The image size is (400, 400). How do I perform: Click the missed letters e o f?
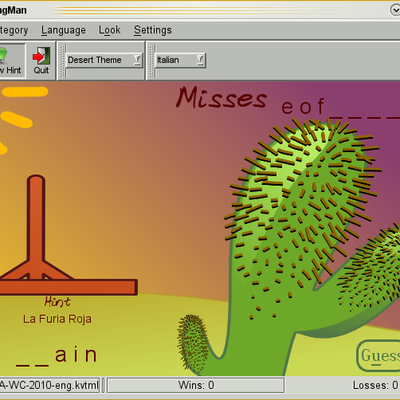(303, 106)
